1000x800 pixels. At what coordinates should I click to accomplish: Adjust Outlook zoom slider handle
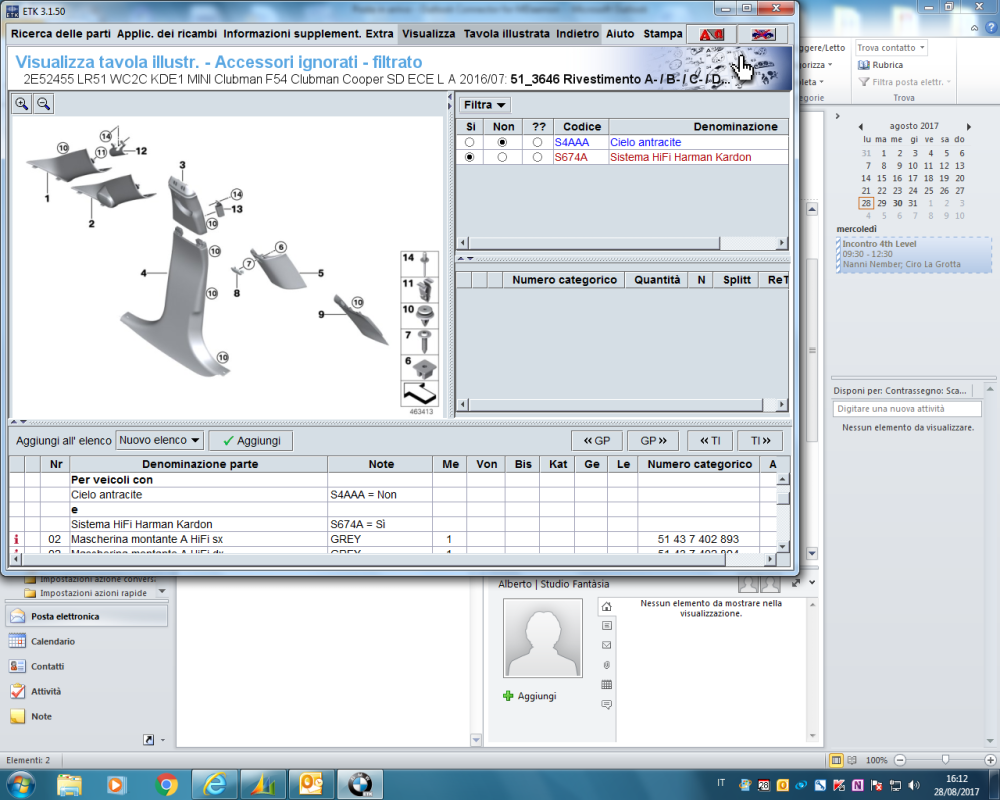click(x=945, y=760)
